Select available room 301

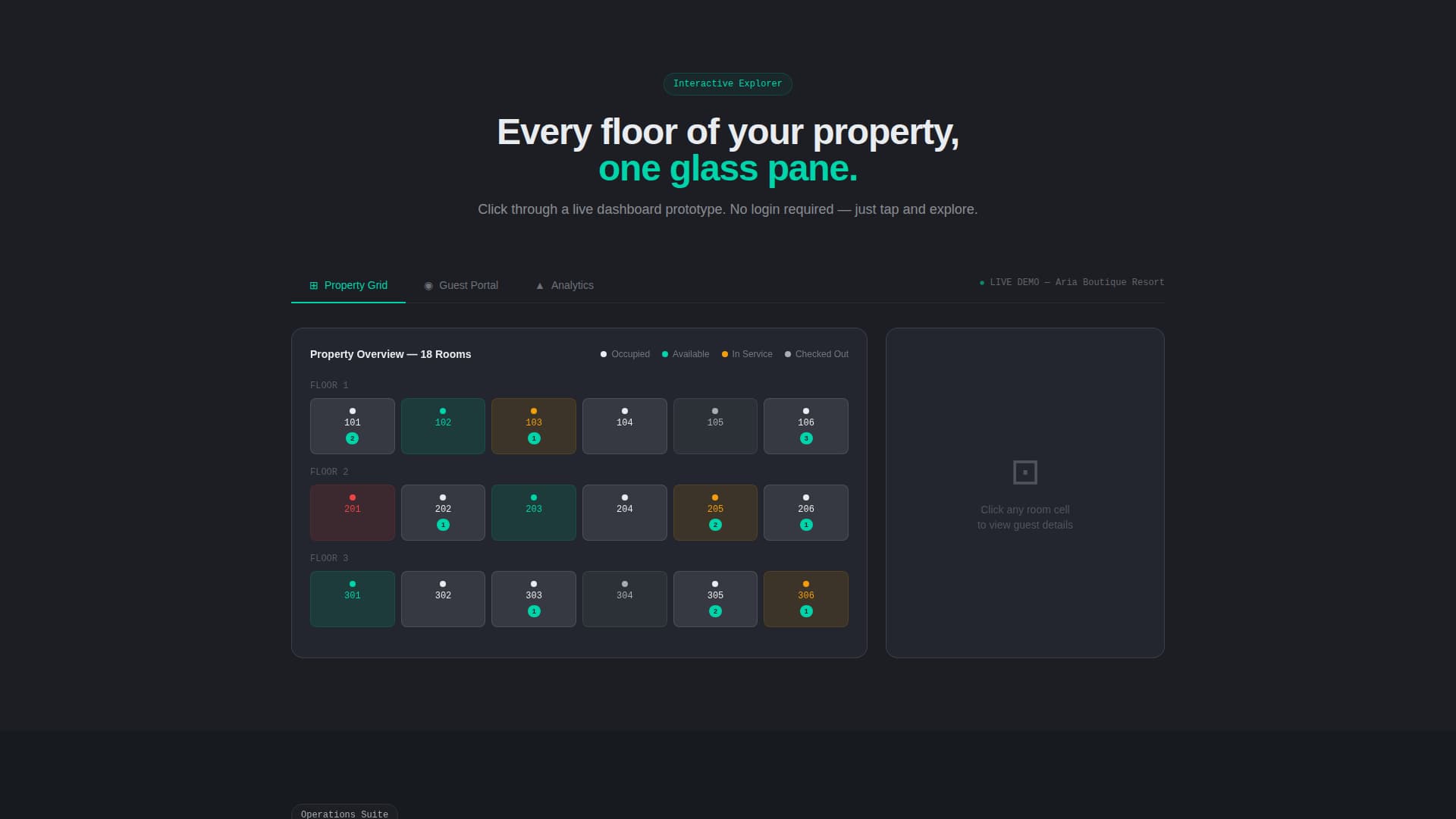pyautogui.click(x=353, y=599)
